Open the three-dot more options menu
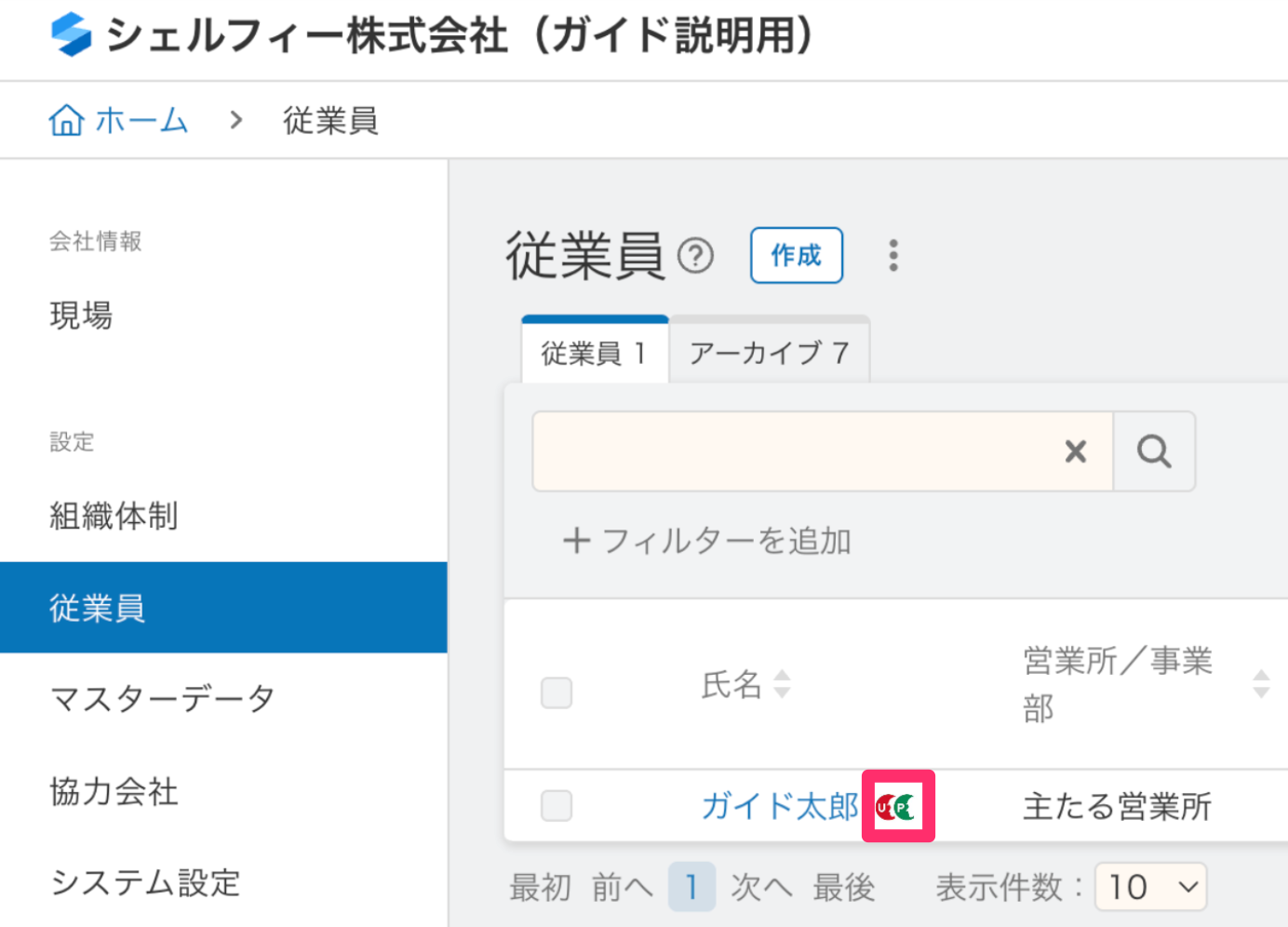Screen dimensions: 1288x927 (893, 255)
